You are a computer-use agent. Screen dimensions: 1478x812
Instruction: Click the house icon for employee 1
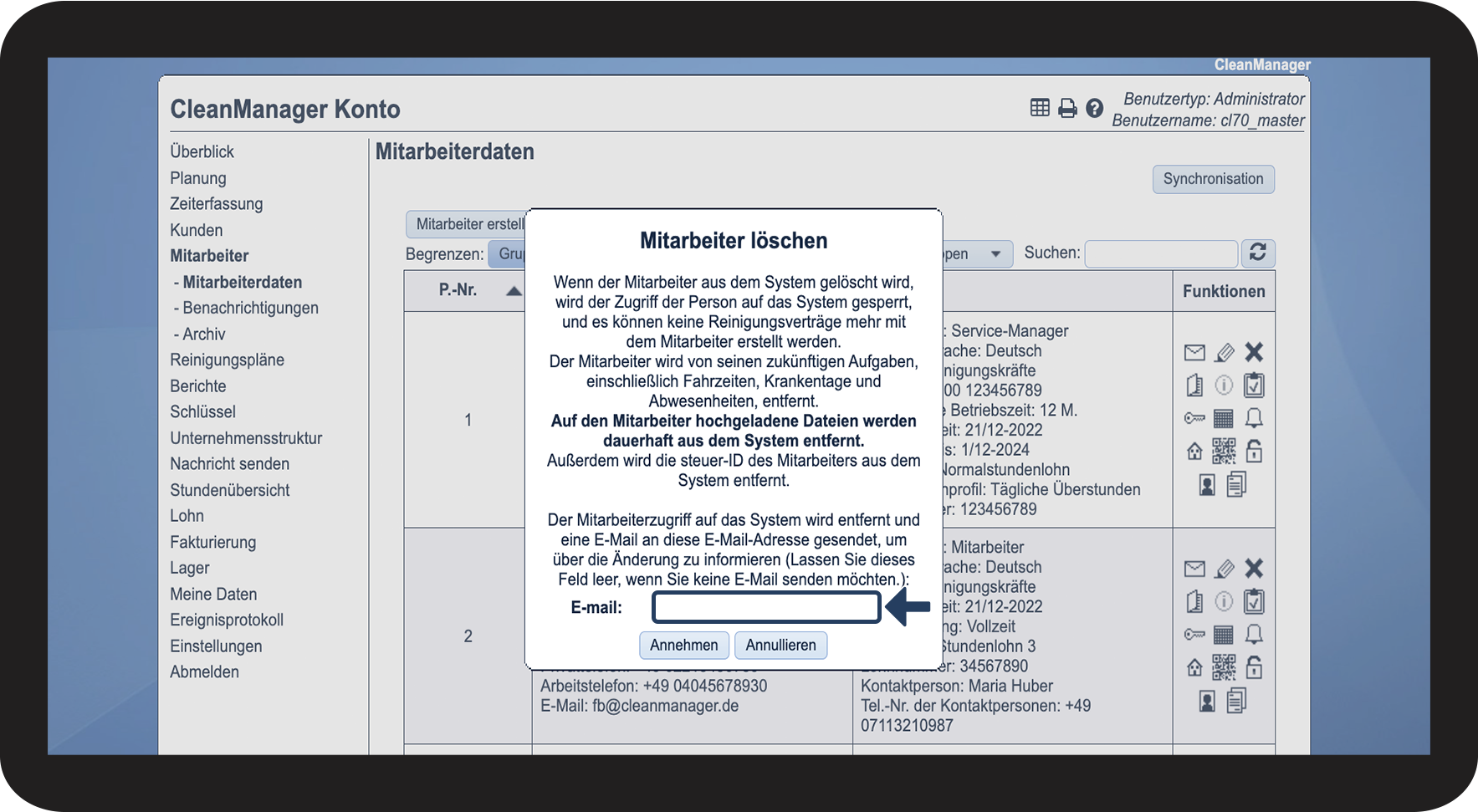pyautogui.click(x=1194, y=452)
